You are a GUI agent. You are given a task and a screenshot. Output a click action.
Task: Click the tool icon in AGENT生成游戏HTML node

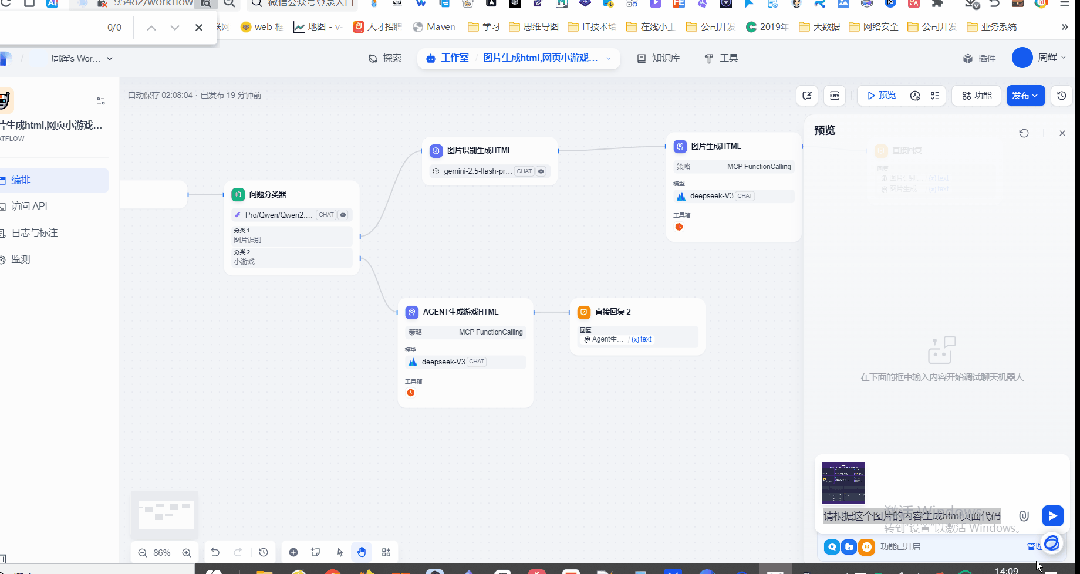point(411,393)
